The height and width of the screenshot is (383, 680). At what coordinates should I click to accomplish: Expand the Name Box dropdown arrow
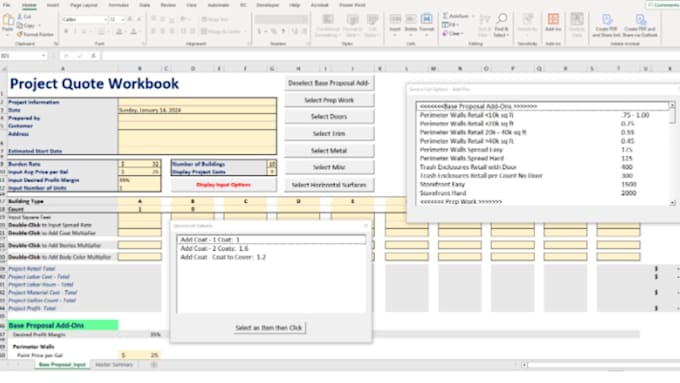point(43,56)
